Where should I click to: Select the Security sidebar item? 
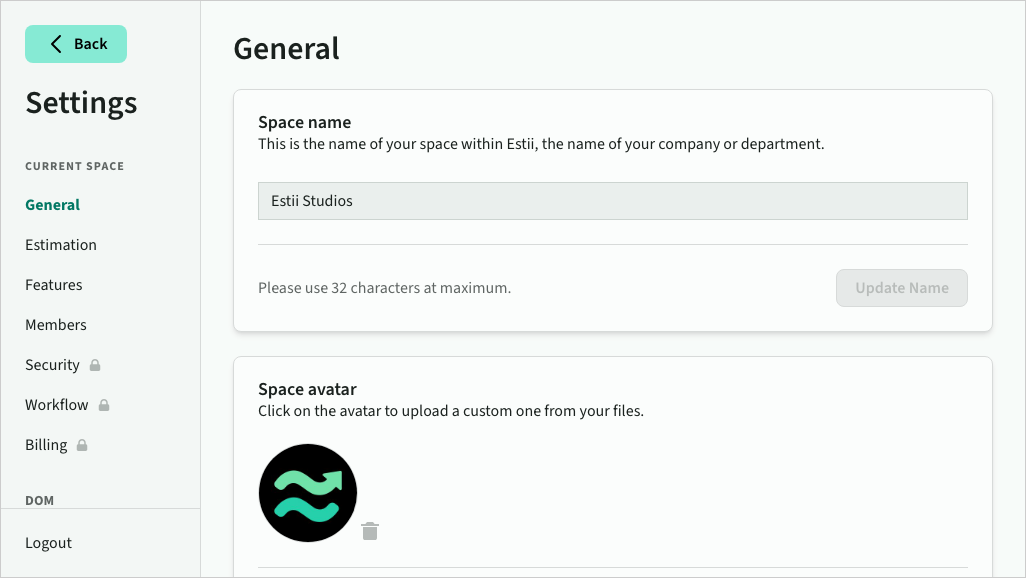point(52,365)
